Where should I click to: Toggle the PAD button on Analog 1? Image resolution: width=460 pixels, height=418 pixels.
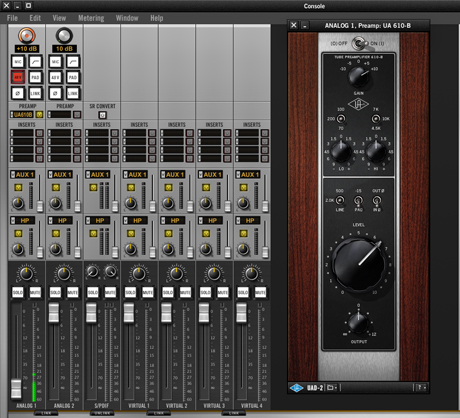point(35,77)
